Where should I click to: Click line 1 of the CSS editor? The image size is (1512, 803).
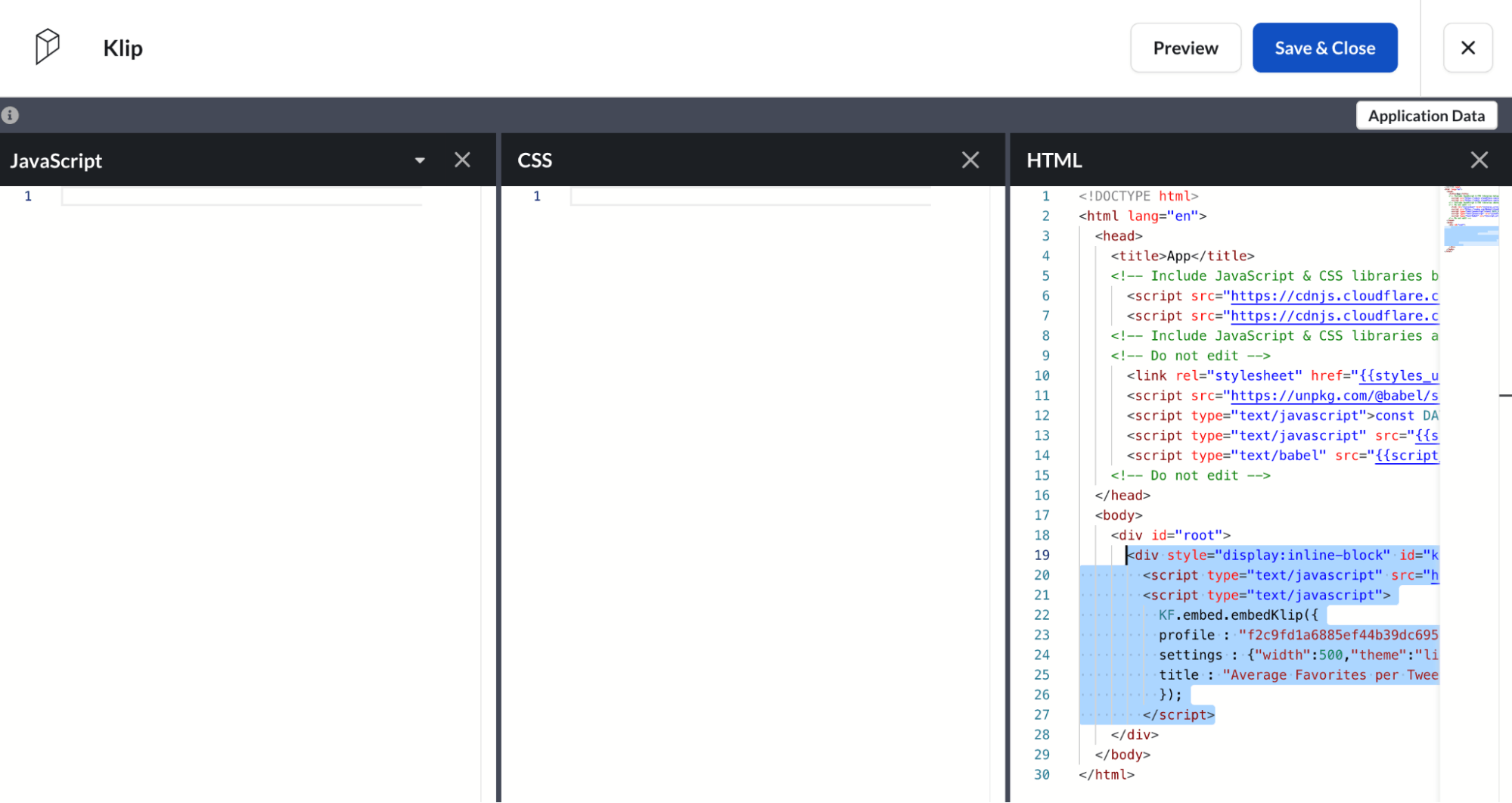coord(750,196)
